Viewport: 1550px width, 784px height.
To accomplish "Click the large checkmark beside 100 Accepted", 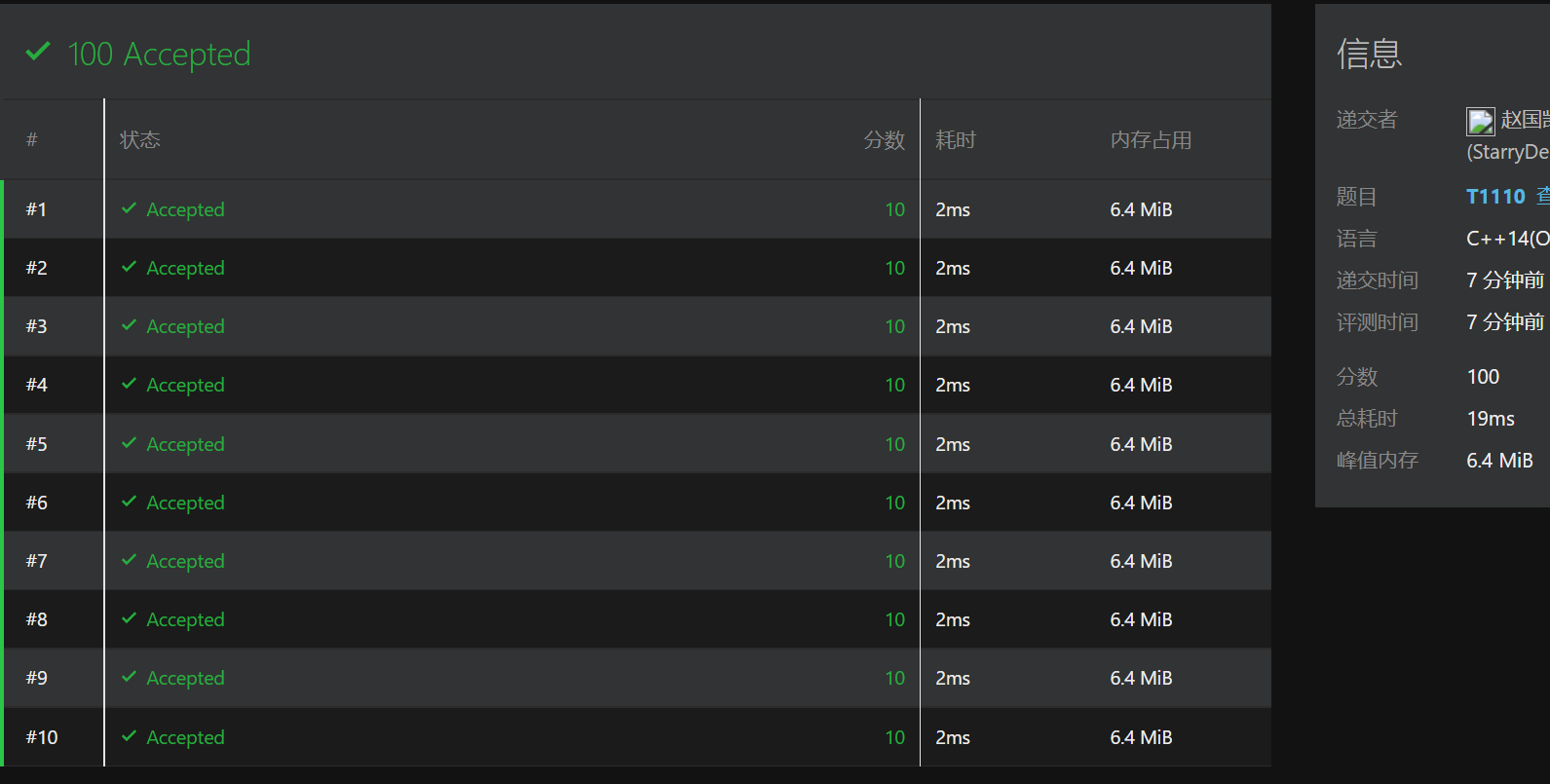I will pyautogui.click(x=38, y=52).
